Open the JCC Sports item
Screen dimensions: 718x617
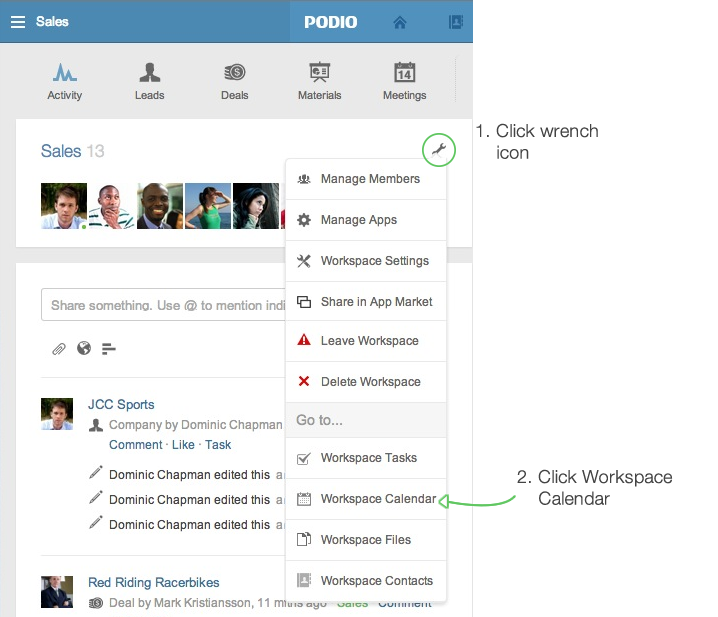121,404
